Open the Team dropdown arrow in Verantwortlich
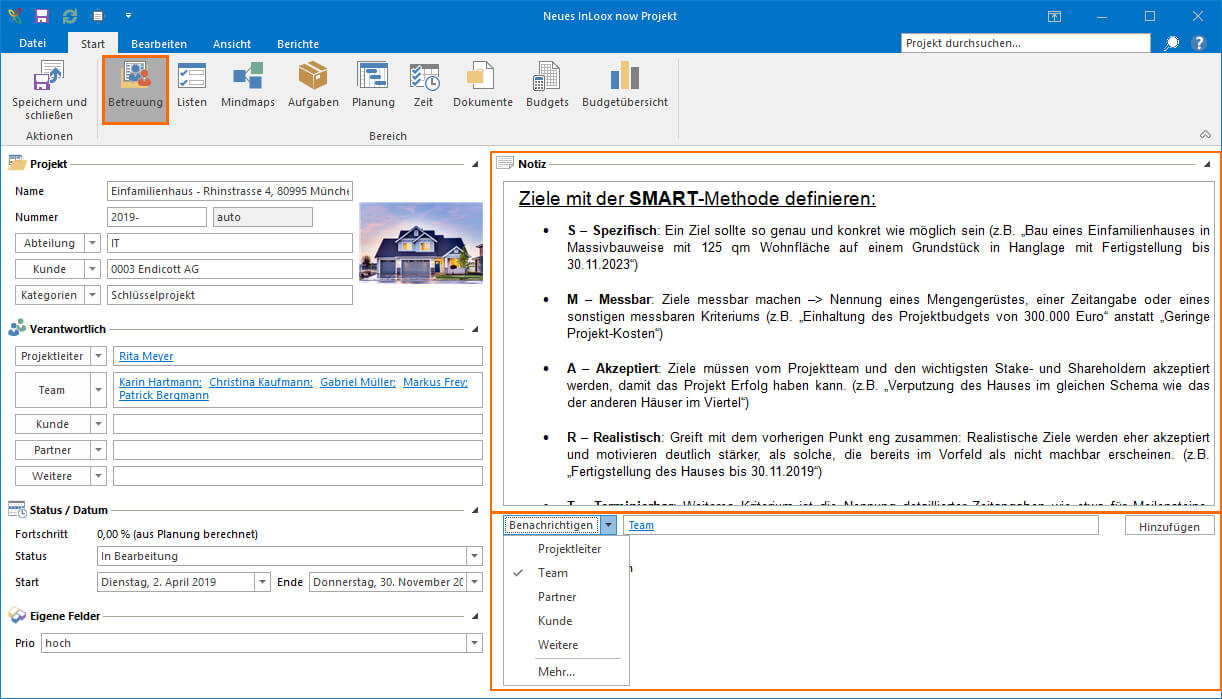The image size is (1222, 699). (x=98, y=390)
